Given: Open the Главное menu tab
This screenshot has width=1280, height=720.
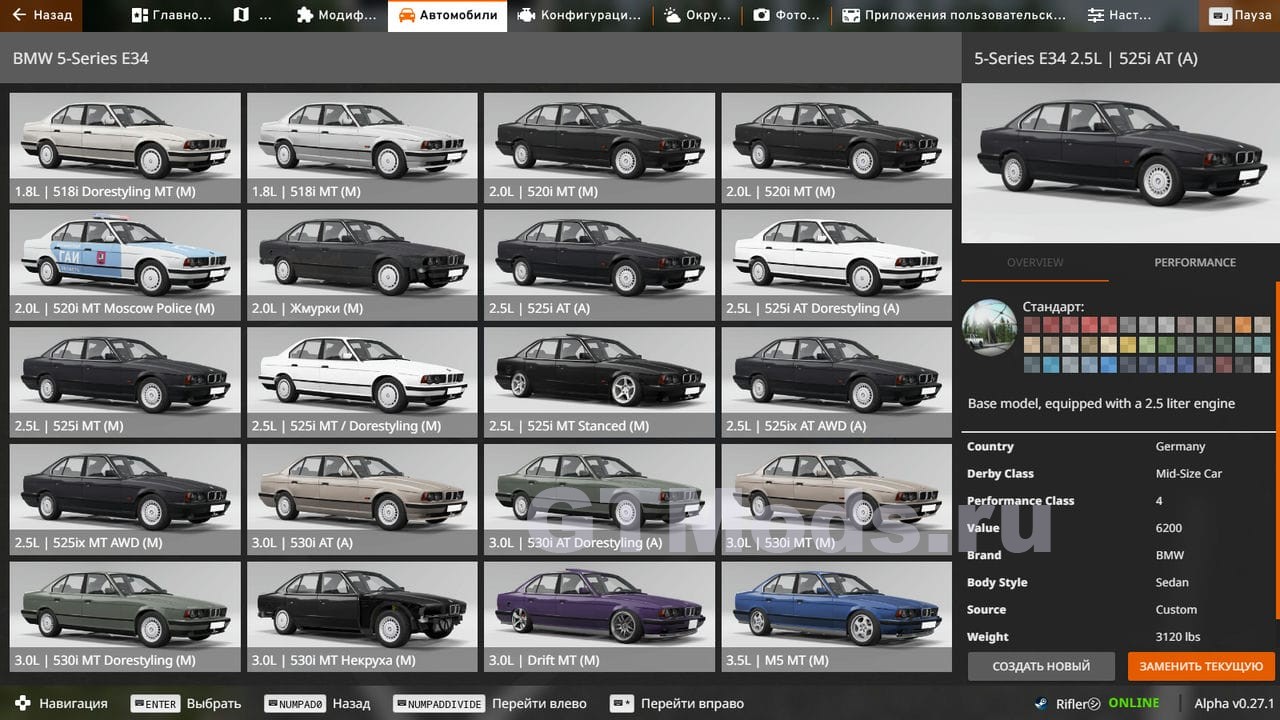Looking at the screenshot, I should [171, 15].
